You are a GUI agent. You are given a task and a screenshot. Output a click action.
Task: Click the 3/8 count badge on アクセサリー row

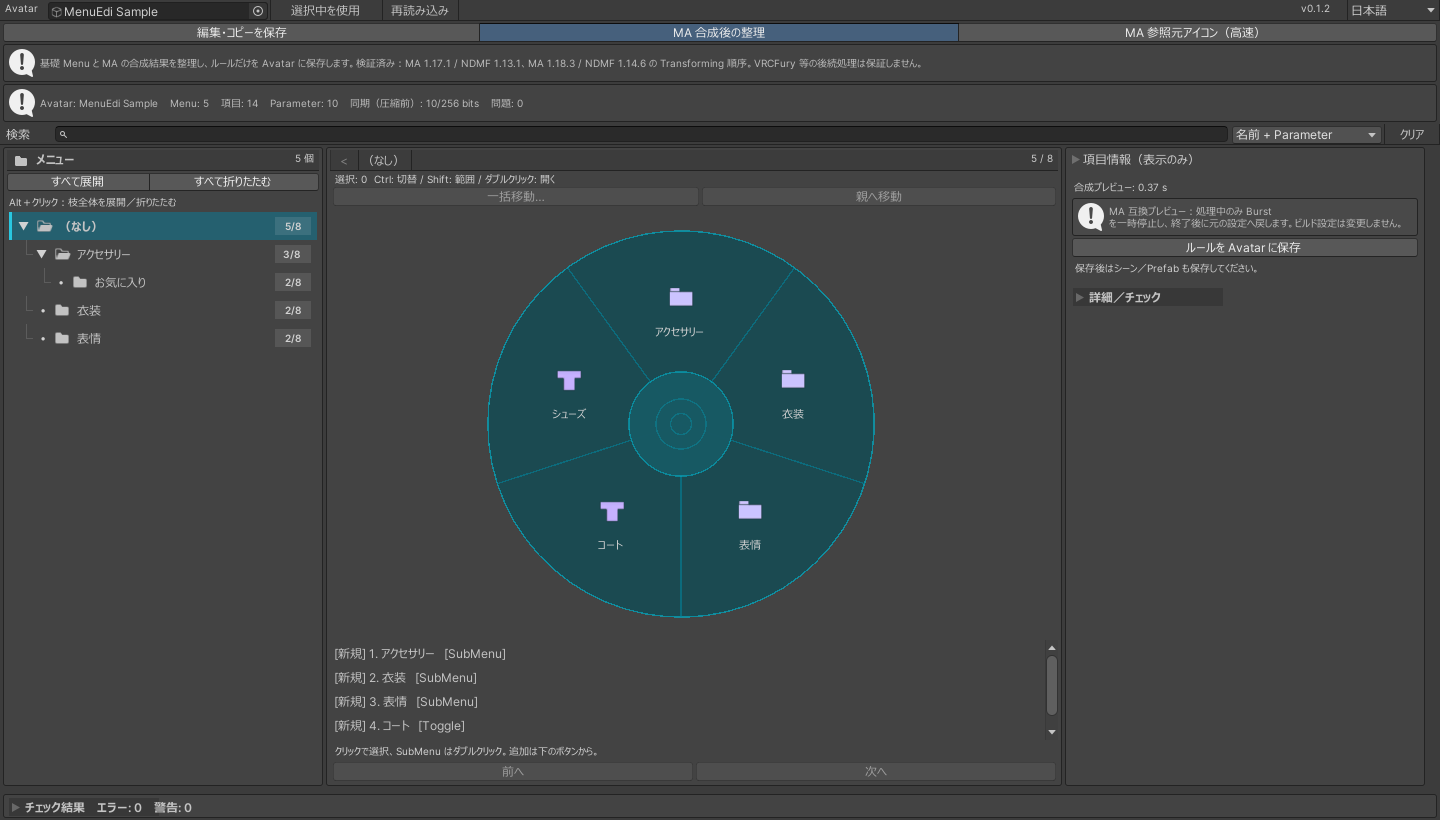[293, 254]
